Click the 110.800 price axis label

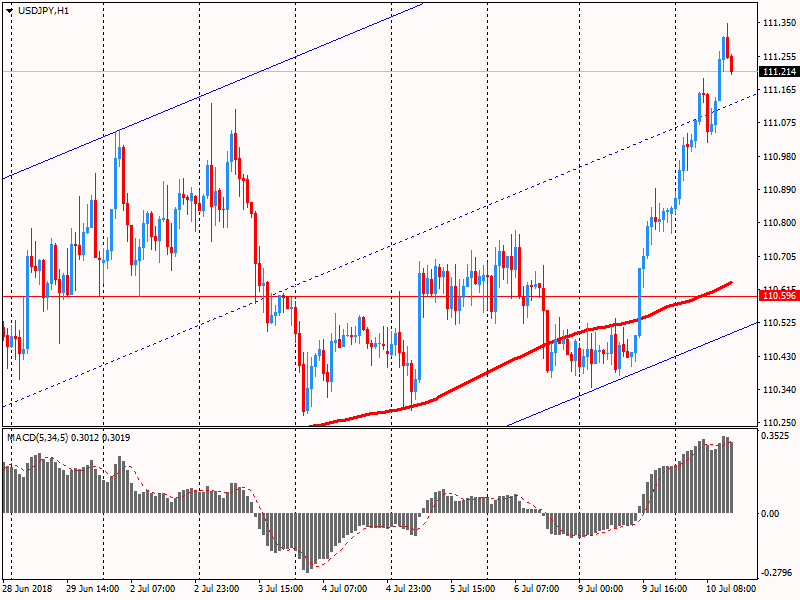click(x=779, y=223)
